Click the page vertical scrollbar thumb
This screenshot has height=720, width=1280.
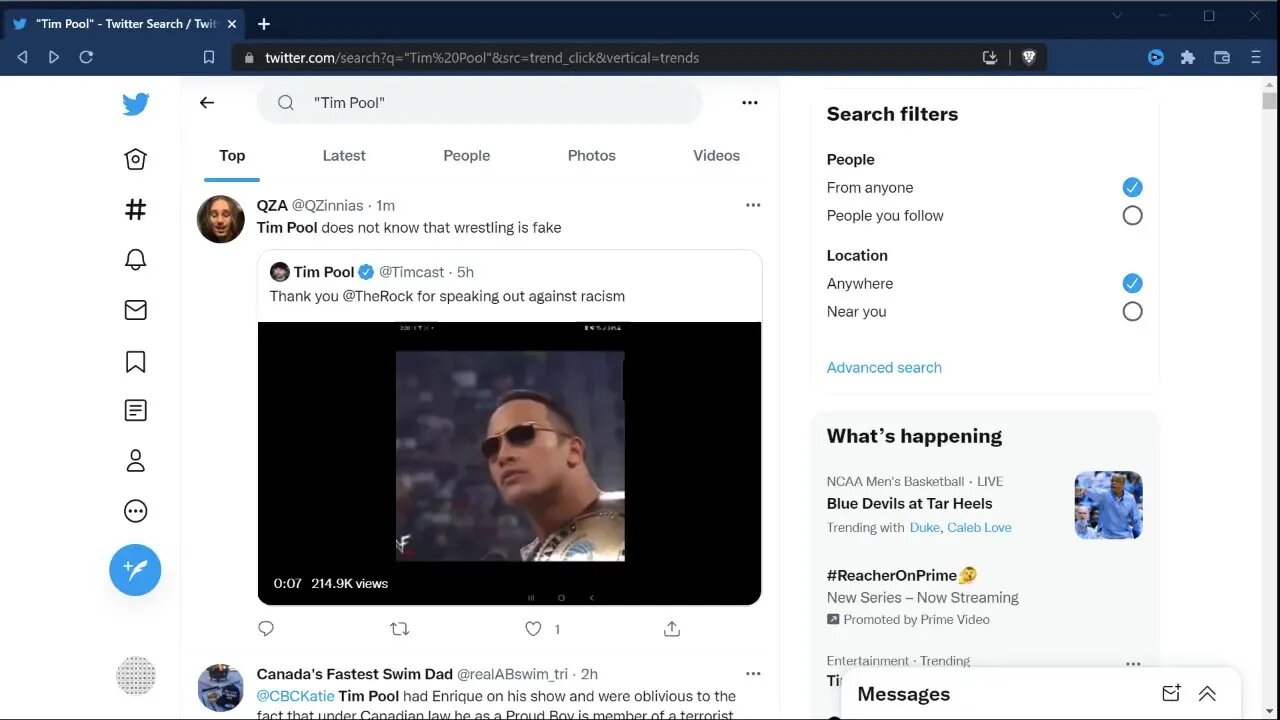[x=1270, y=100]
